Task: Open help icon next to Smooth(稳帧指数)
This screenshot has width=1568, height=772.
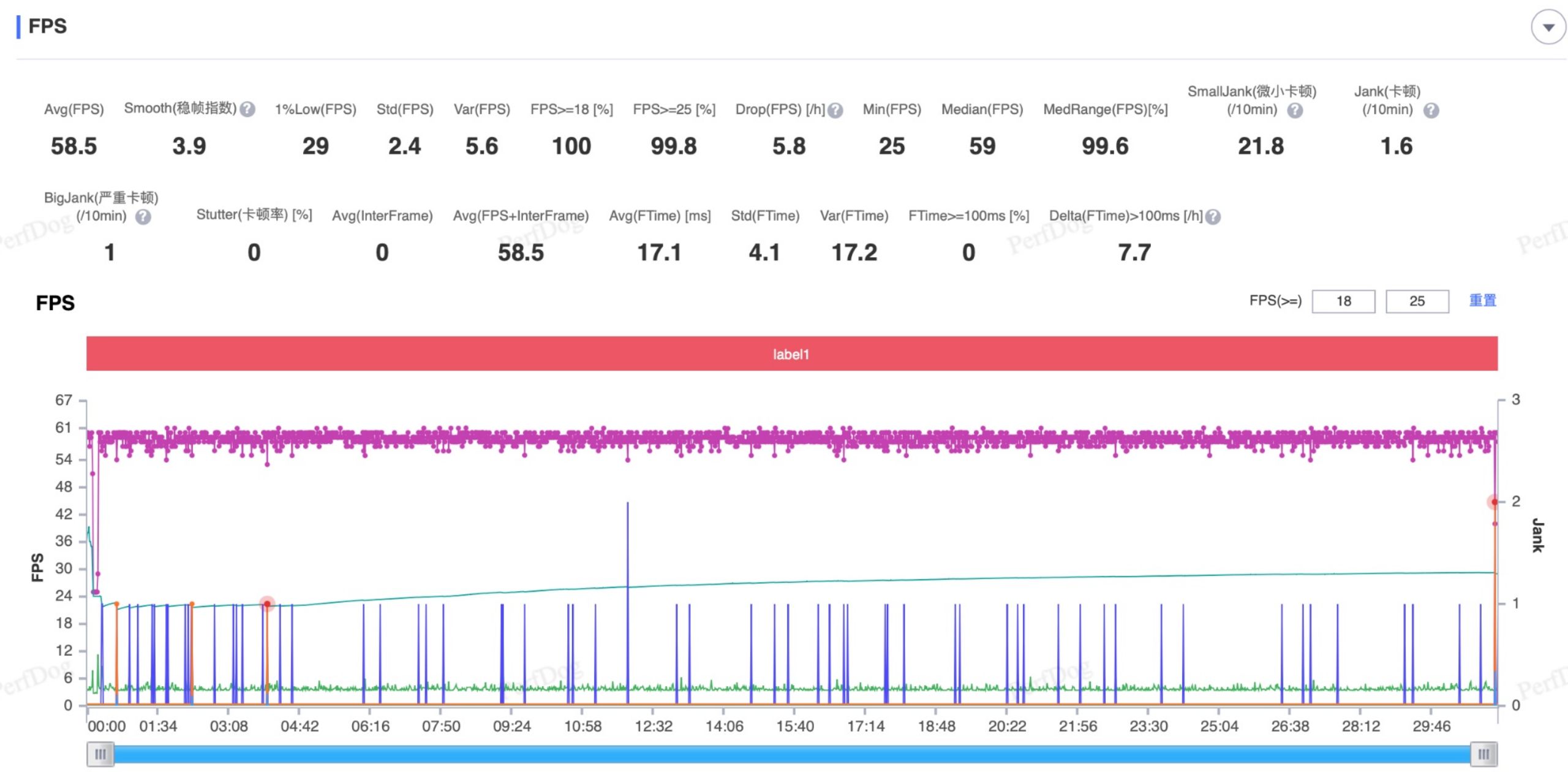Action: (x=247, y=109)
